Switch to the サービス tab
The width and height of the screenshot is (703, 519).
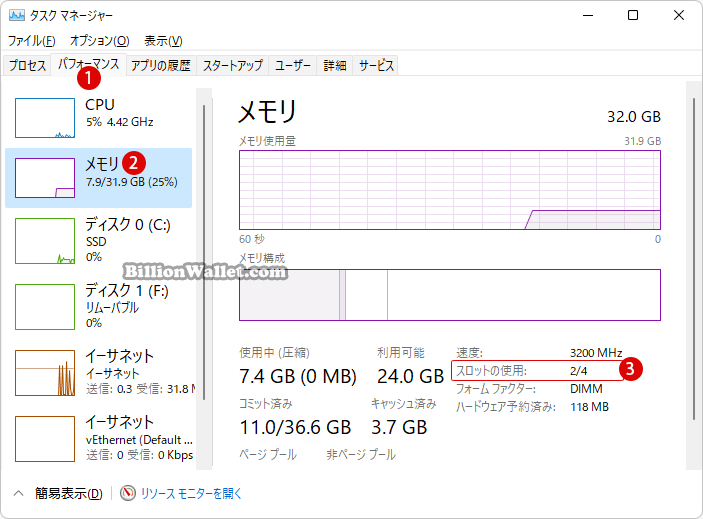click(x=376, y=65)
